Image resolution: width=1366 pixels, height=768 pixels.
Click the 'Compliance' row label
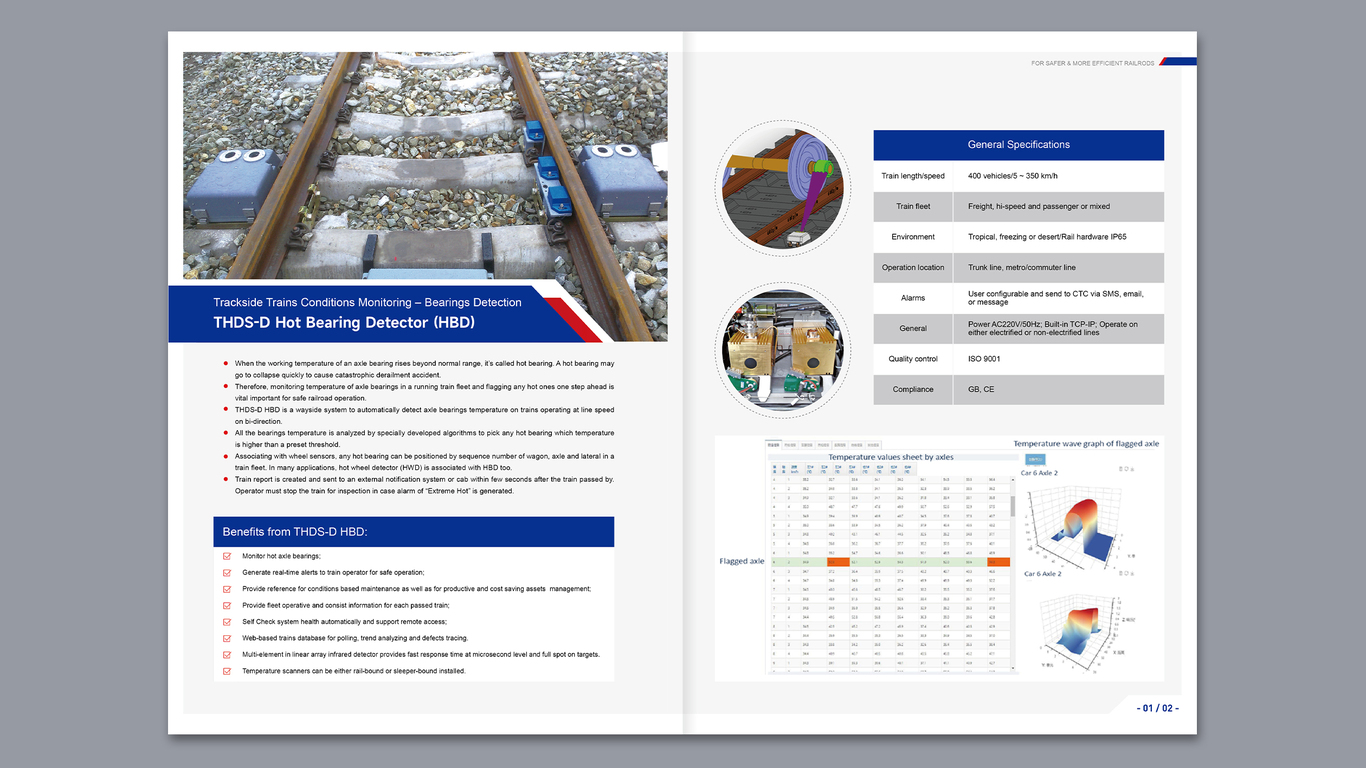coord(913,390)
